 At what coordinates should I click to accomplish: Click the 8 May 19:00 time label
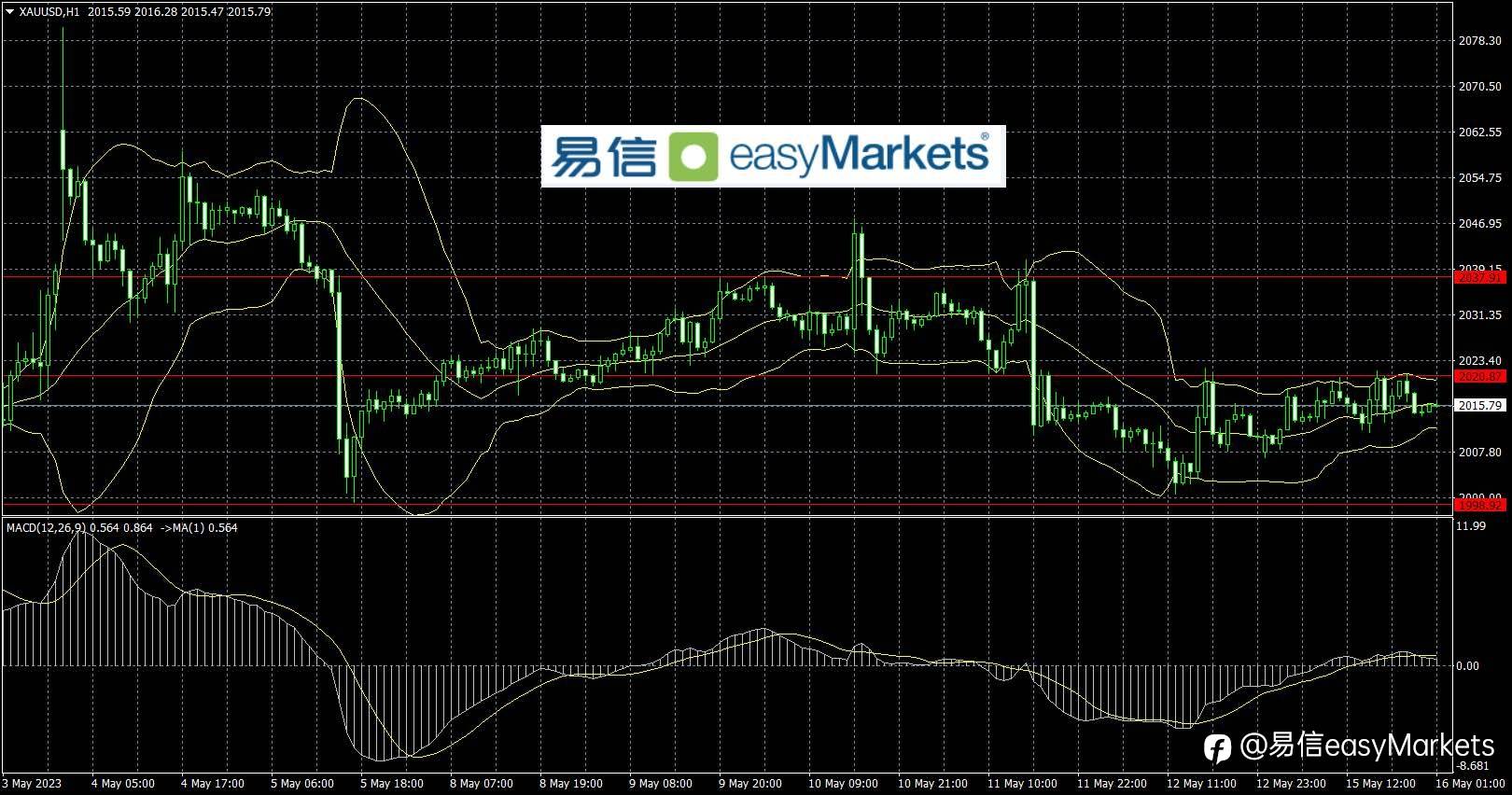pos(571,784)
